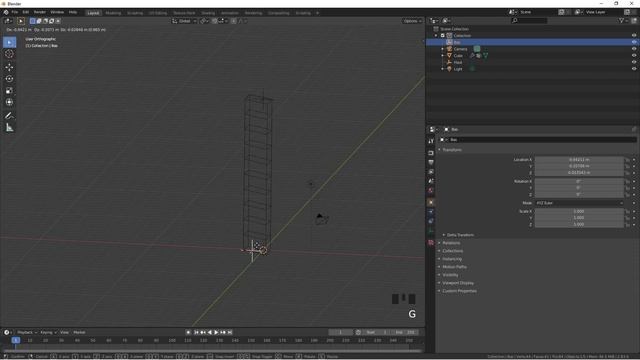Open the outliner filter funnel
Screen dimensions: 640x360
pyautogui.click(x=622, y=20)
